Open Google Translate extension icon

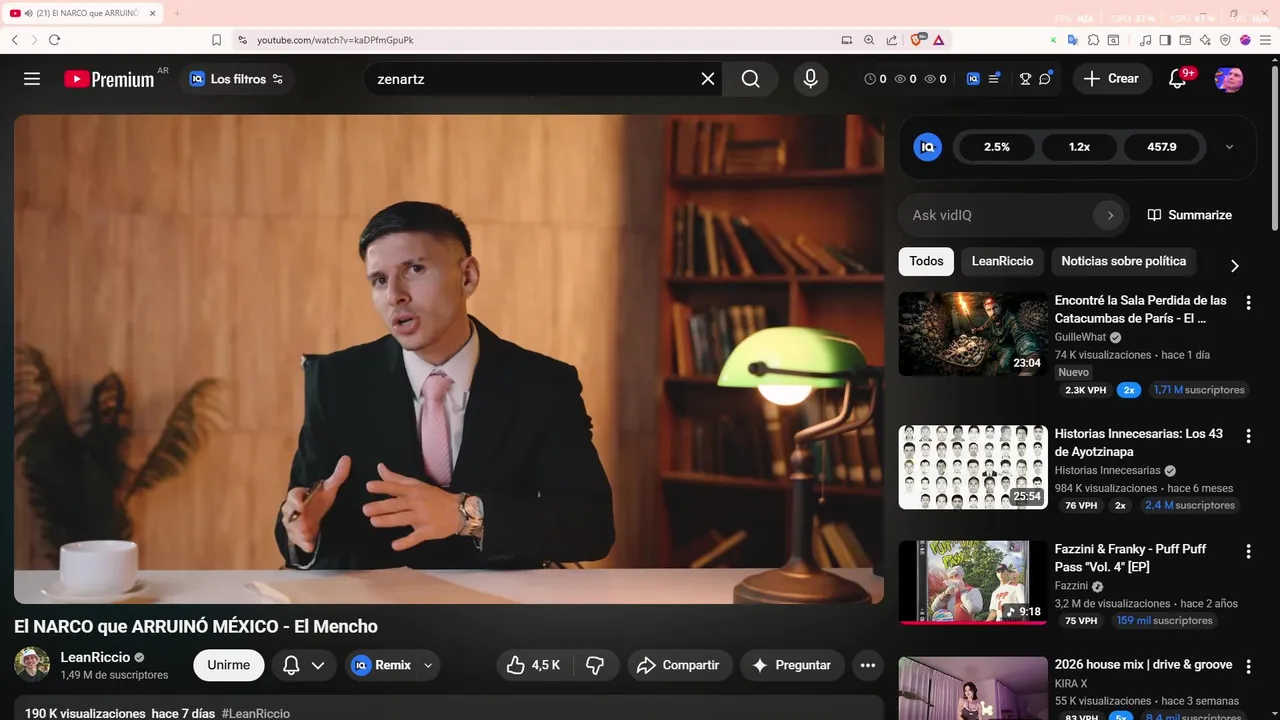click(x=1073, y=40)
